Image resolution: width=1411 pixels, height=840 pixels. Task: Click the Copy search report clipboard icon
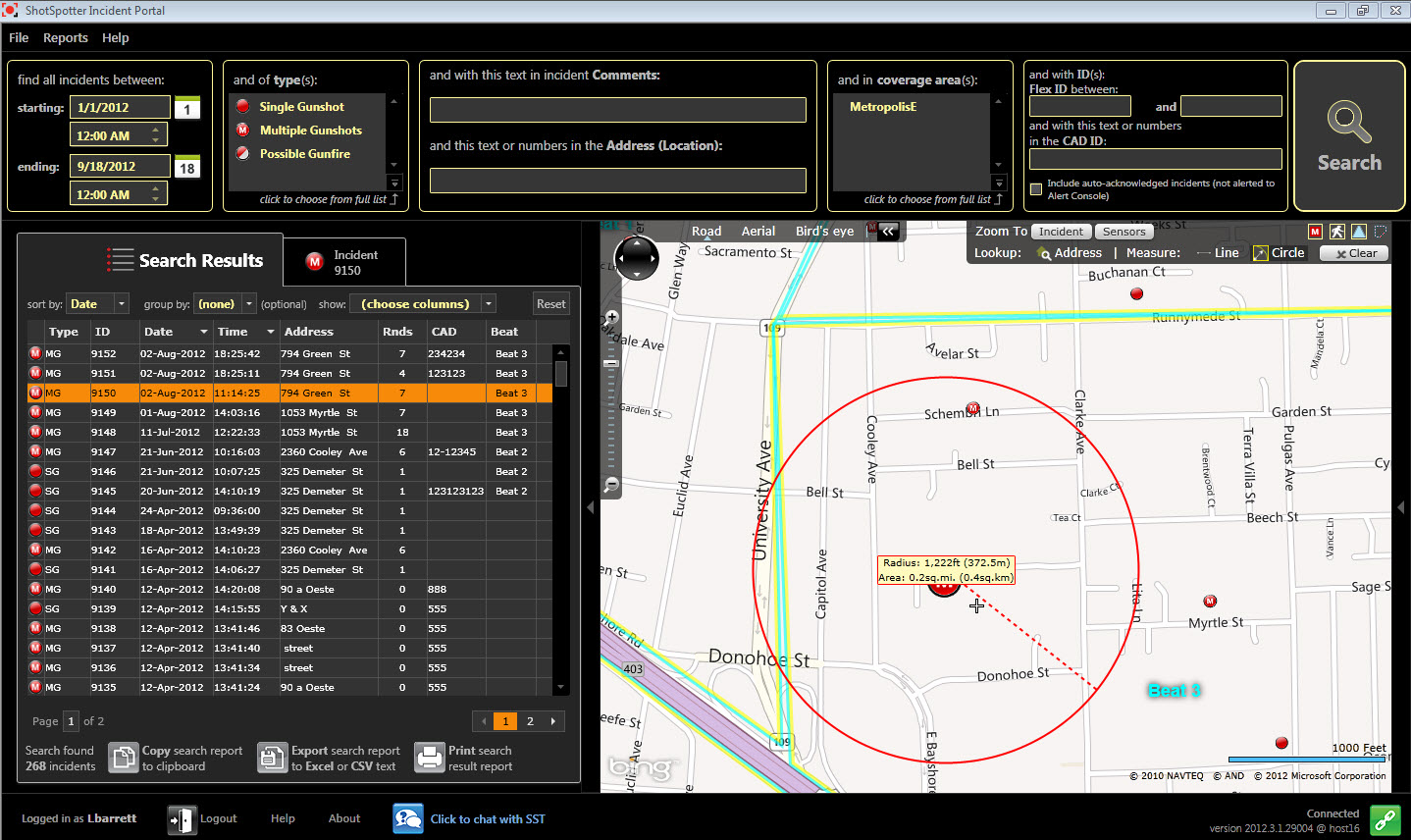pyautogui.click(x=124, y=757)
